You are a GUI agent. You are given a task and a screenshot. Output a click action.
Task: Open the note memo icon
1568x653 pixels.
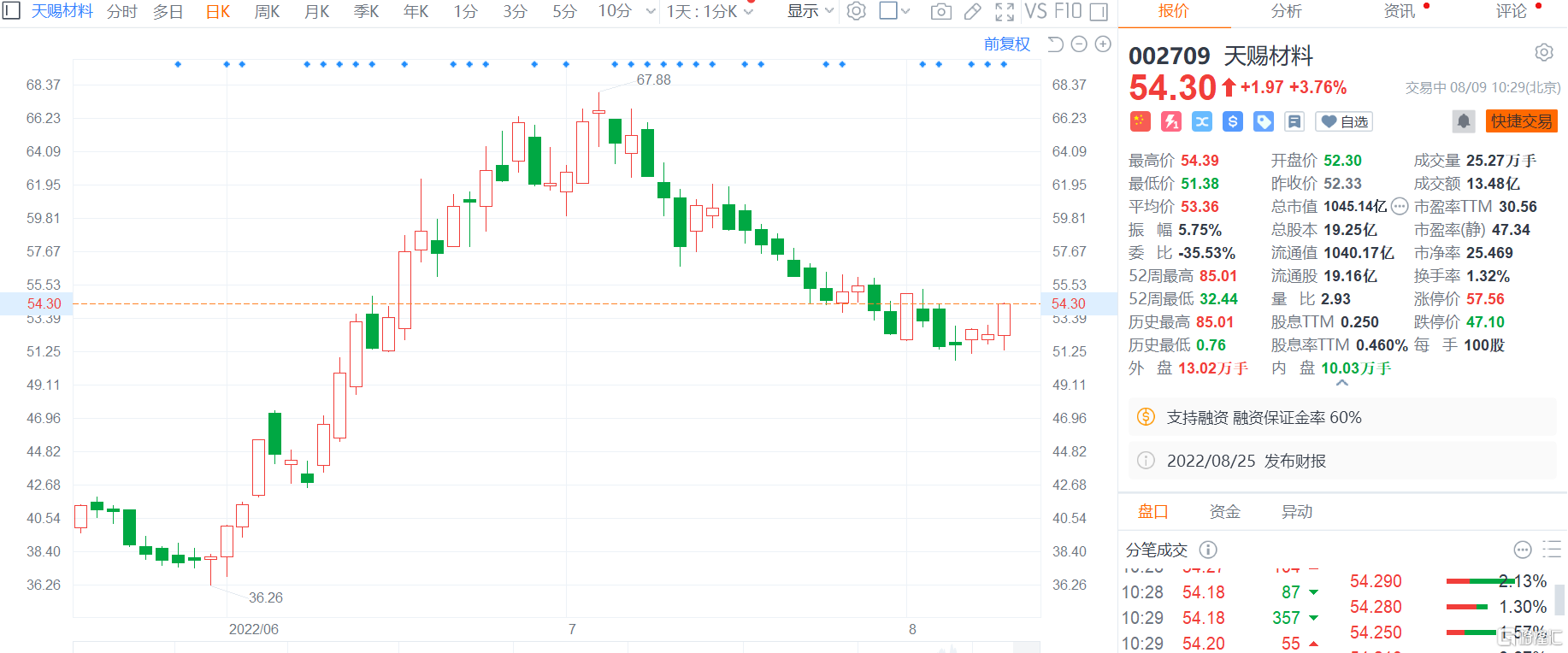point(1294,121)
